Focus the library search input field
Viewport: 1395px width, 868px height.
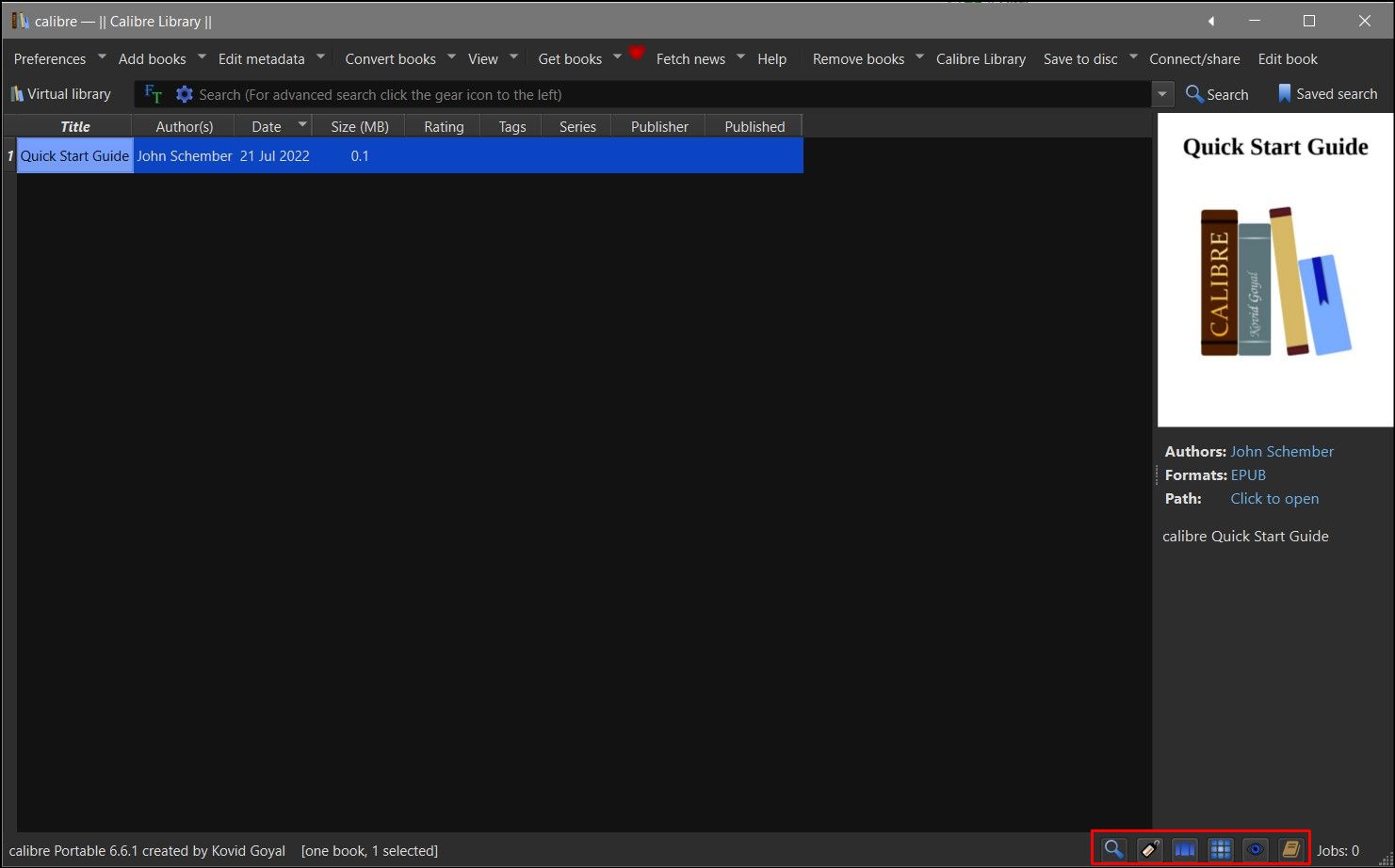coord(673,94)
